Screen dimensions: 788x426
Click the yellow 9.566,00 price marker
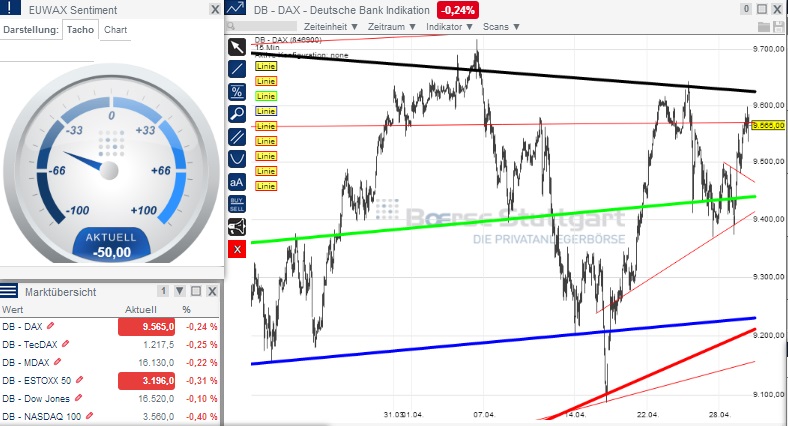click(768, 125)
